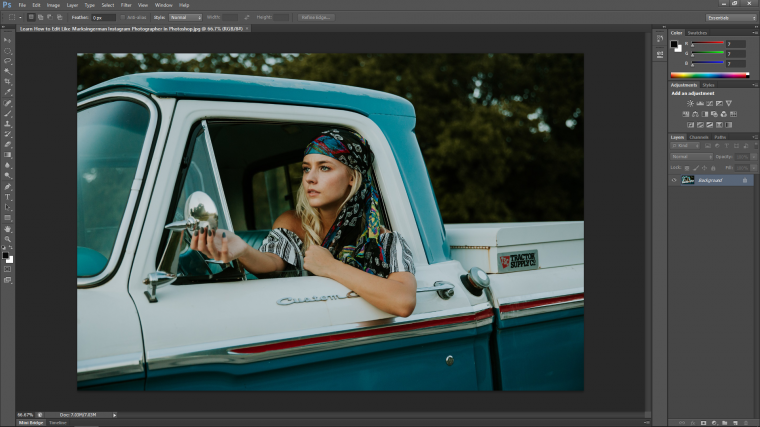Add a Channel Mixer adjustment
This screenshot has height=427, width=760.
pyautogui.click(x=724, y=114)
